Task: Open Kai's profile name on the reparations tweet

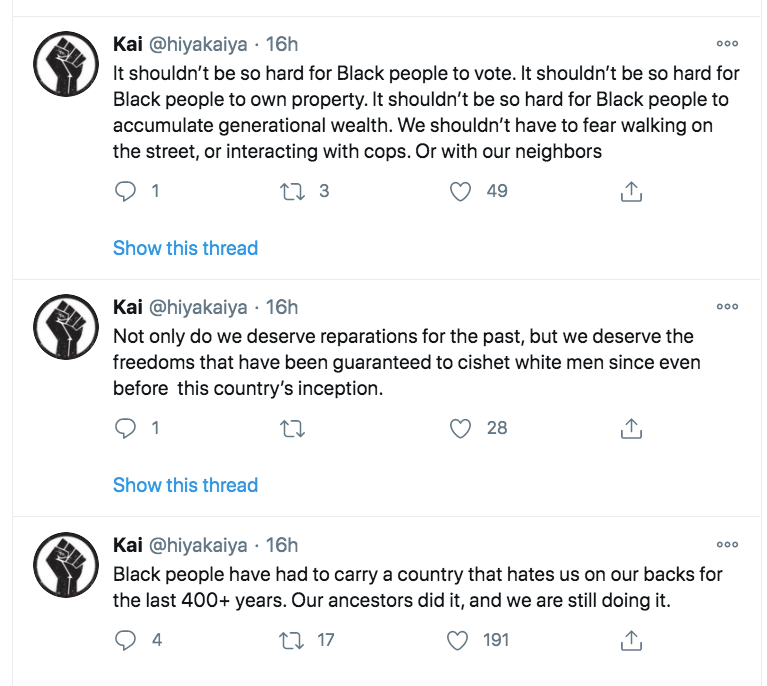Action: (x=127, y=307)
